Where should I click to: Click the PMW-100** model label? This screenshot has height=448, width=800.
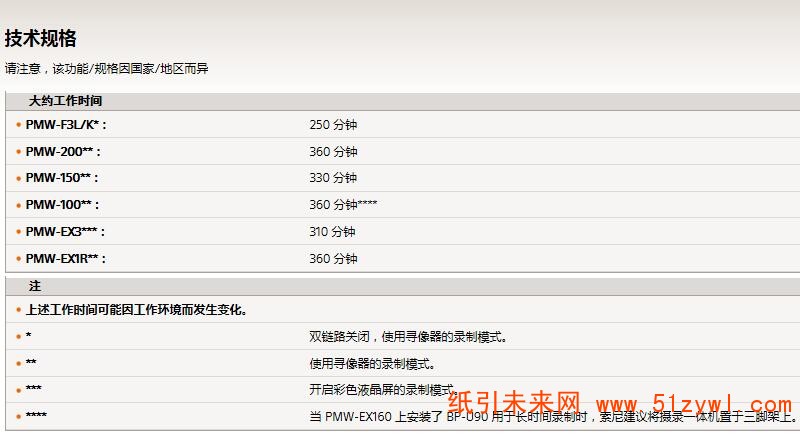(62, 205)
